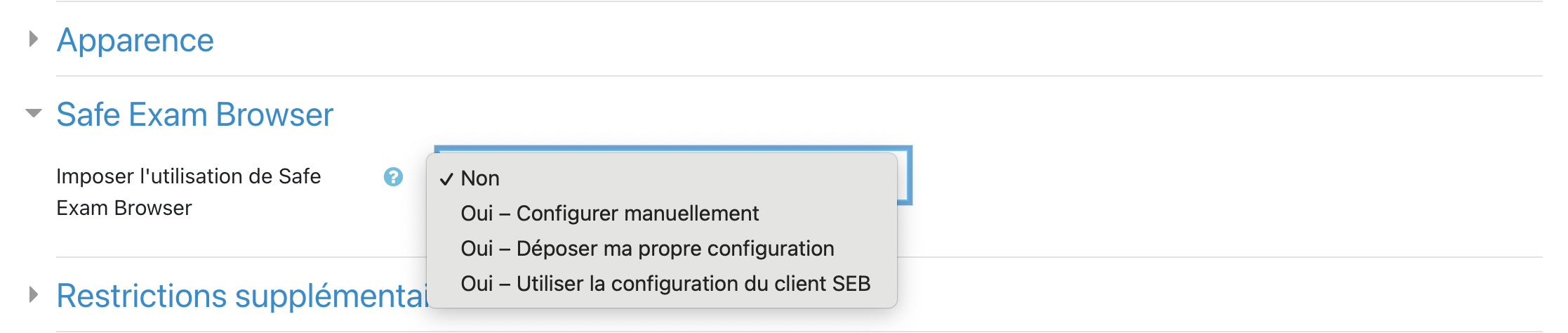The height and width of the screenshot is (333, 1568).
Task: Select the "Non" option
Action: (480, 178)
